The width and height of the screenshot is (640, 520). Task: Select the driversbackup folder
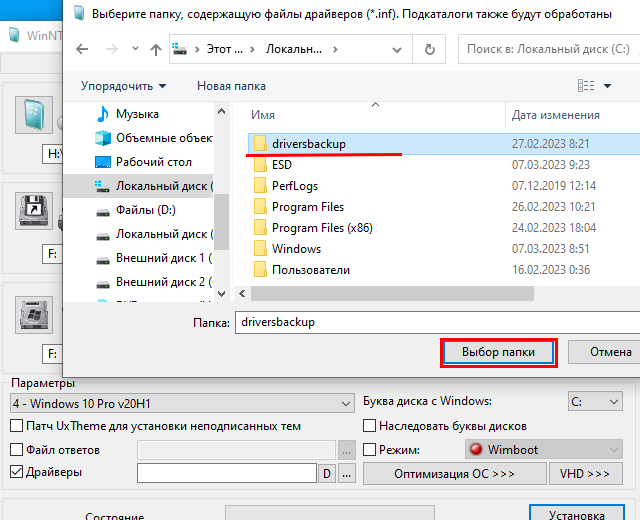tap(444, 144)
